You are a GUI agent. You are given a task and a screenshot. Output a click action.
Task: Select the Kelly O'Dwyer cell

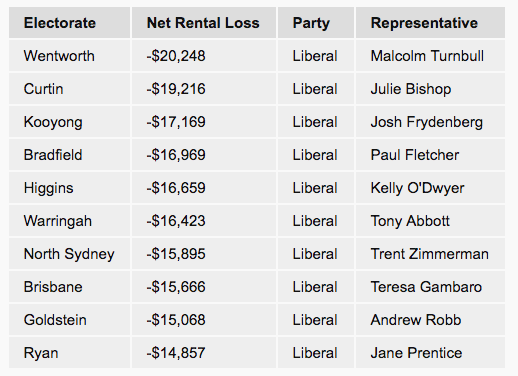pyautogui.click(x=430, y=188)
